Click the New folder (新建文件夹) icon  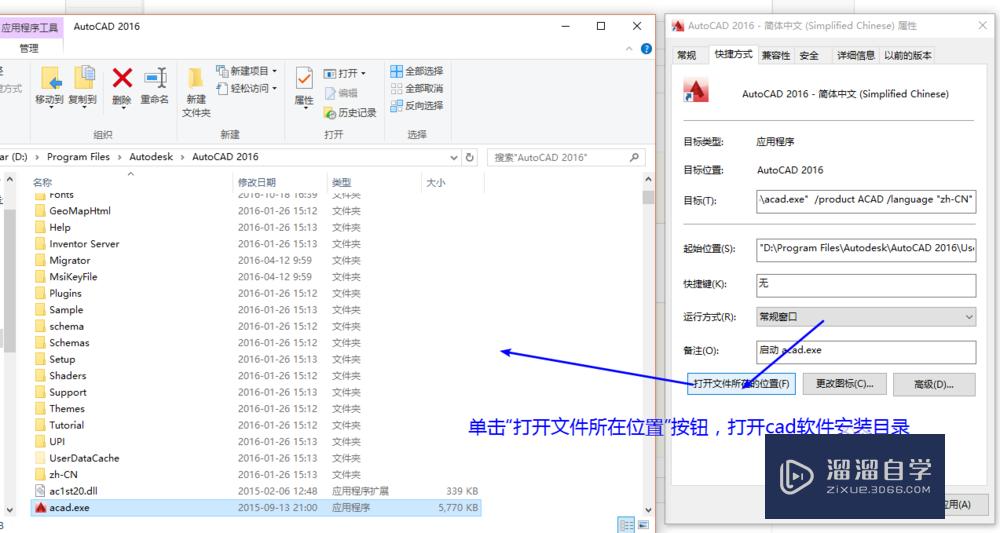[196, 78]
